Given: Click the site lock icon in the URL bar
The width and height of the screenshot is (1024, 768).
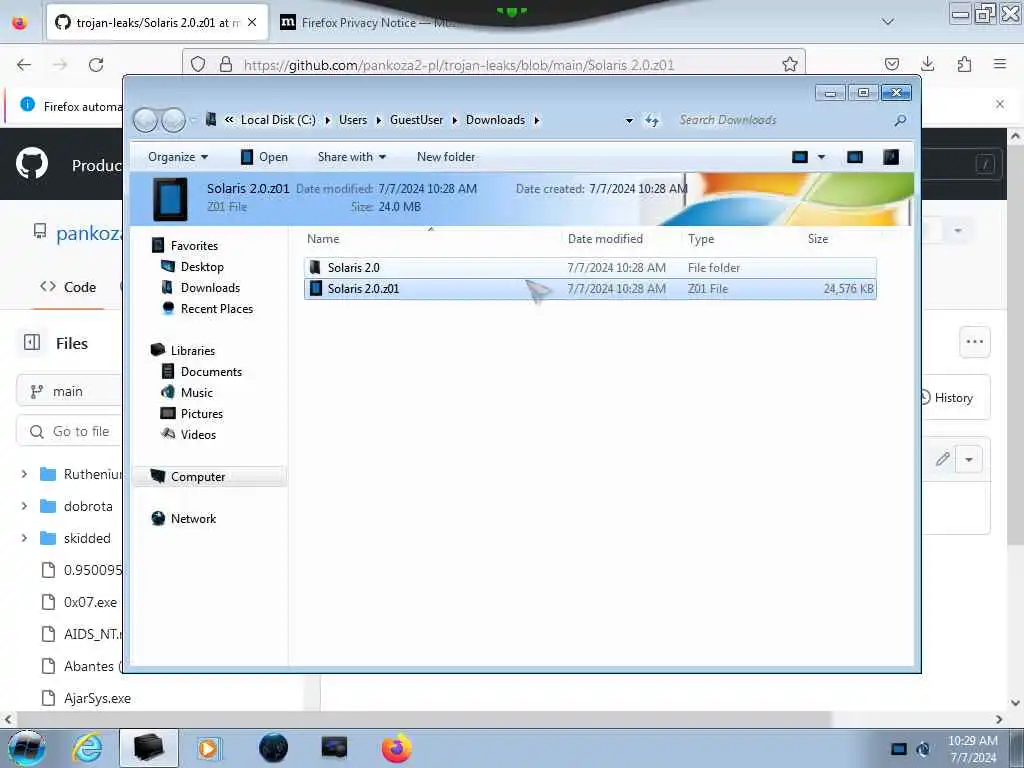Looking at the screenshot, I should pyautogui.click(x=226, y=64).
